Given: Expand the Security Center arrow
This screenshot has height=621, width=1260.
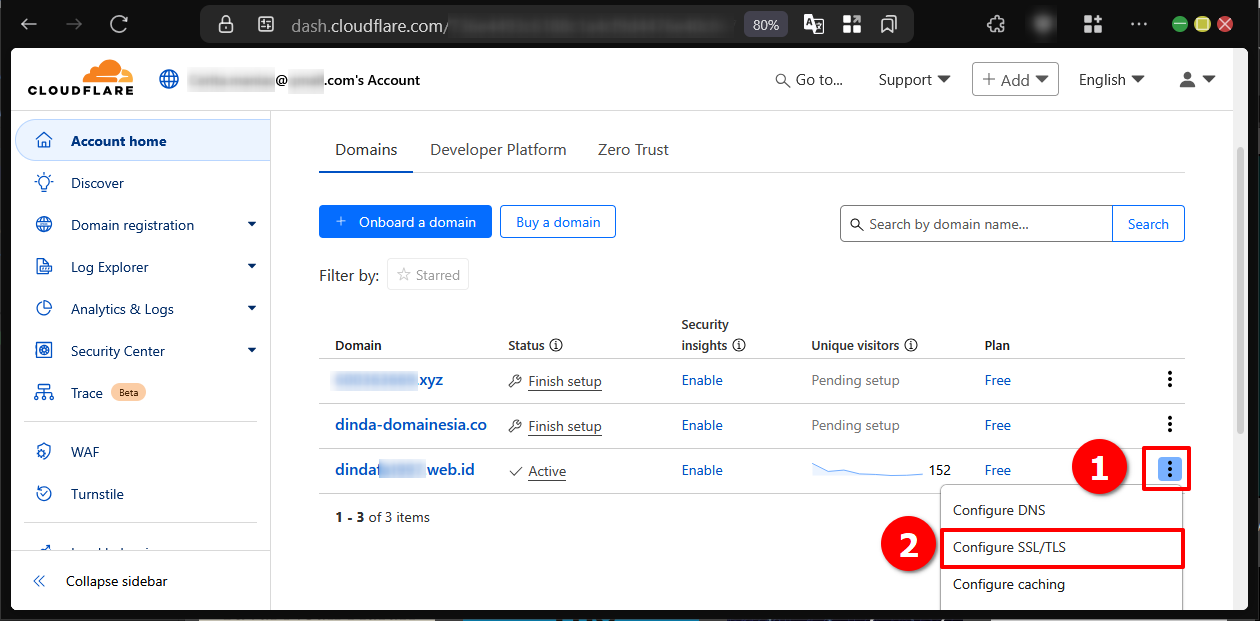Looking at the screenshot, I should (x=252, y=351).
